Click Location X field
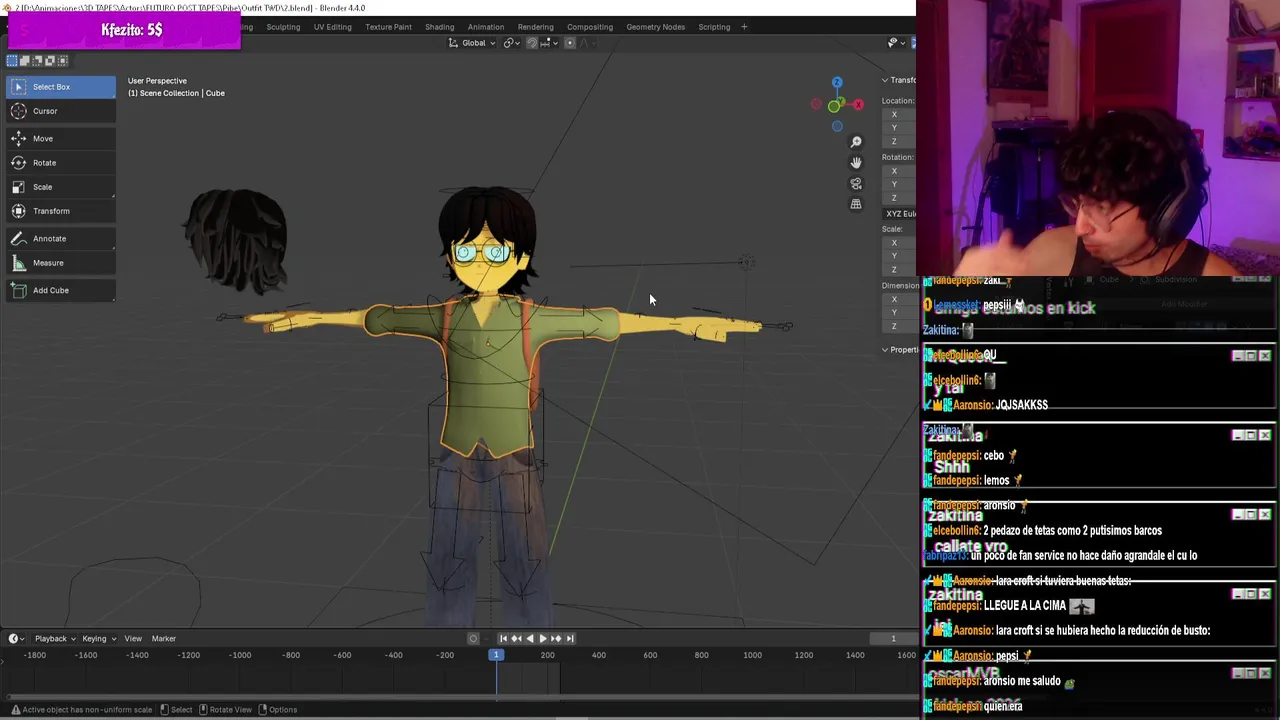 pyautogui.click(x=899, y=115)
